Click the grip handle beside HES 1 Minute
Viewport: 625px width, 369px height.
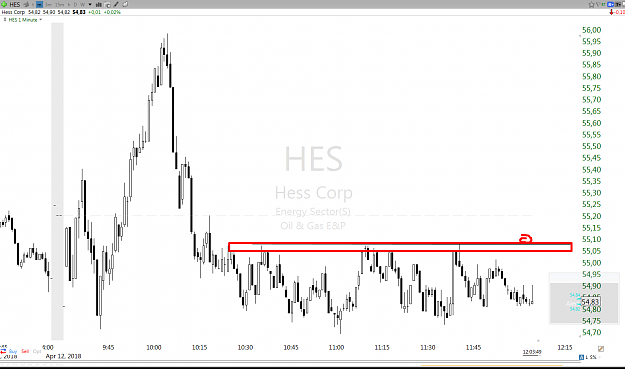pos(5,19)
